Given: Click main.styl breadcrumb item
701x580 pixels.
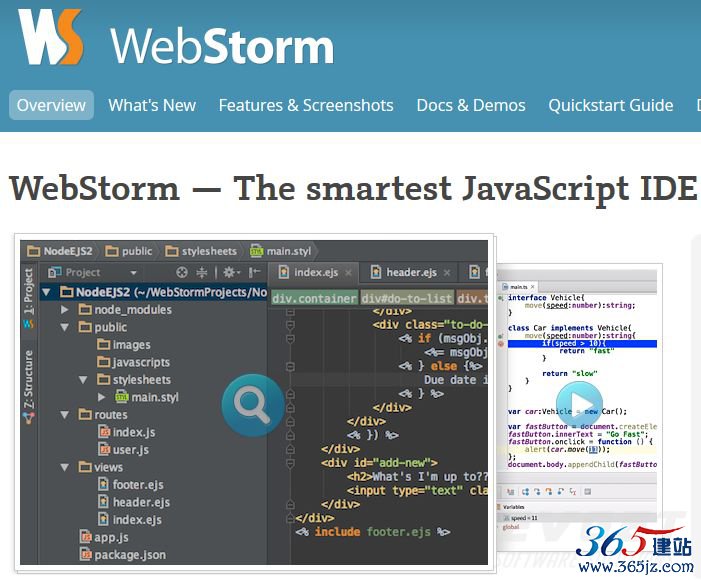Looking at the screenshot, I should pos(281,251).
